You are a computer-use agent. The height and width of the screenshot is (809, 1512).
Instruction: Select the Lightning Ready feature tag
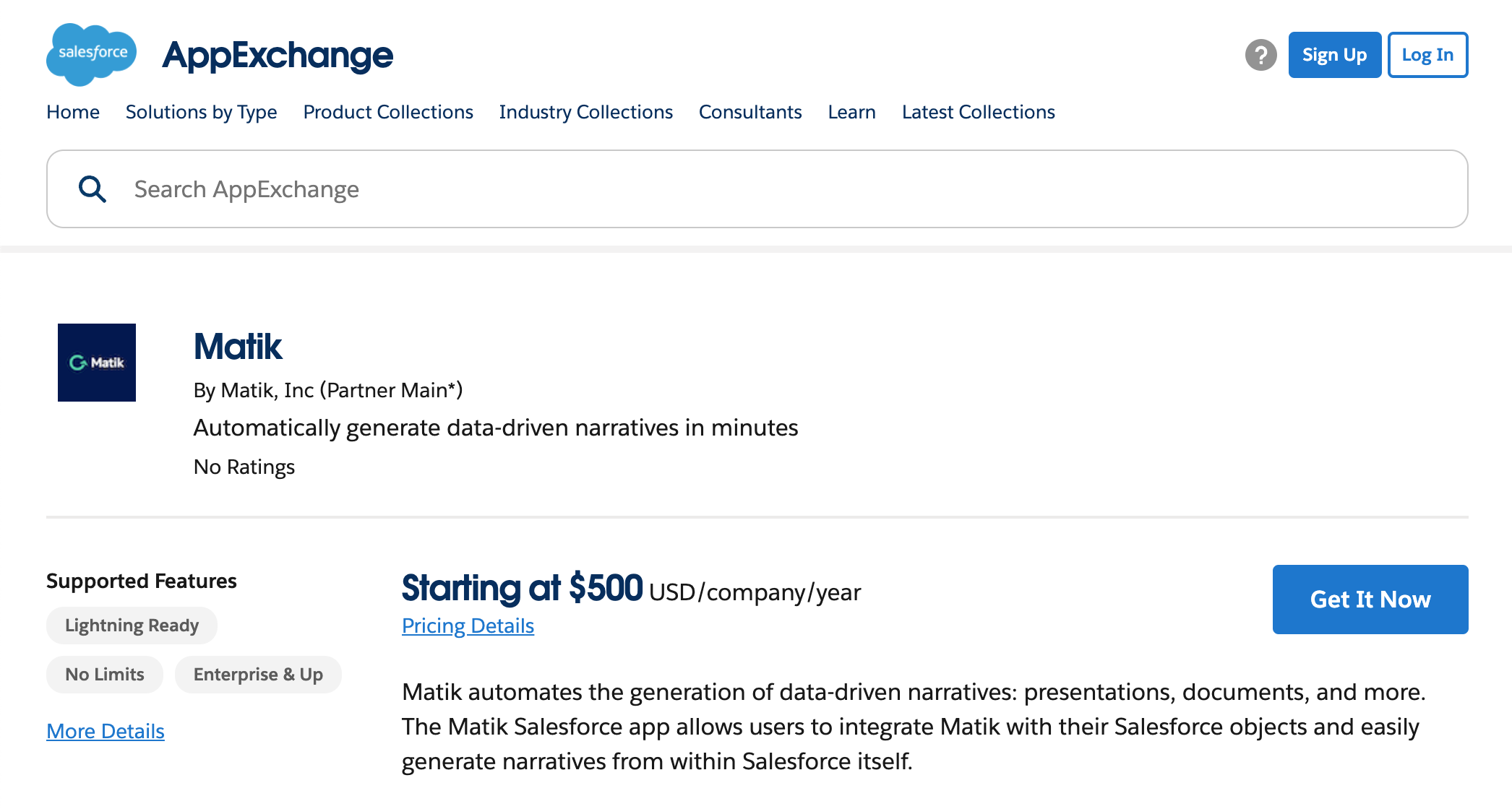pos(132,626)
